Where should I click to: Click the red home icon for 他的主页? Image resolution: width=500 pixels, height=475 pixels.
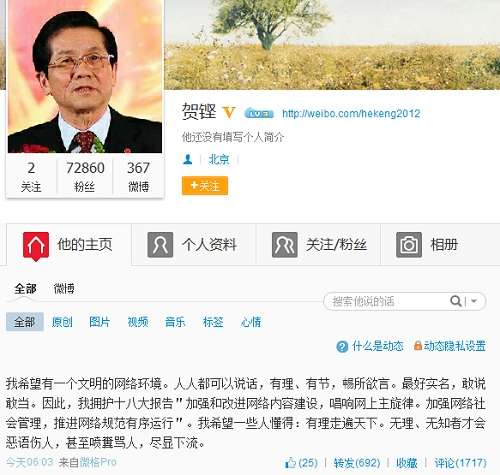pos(36,246)
